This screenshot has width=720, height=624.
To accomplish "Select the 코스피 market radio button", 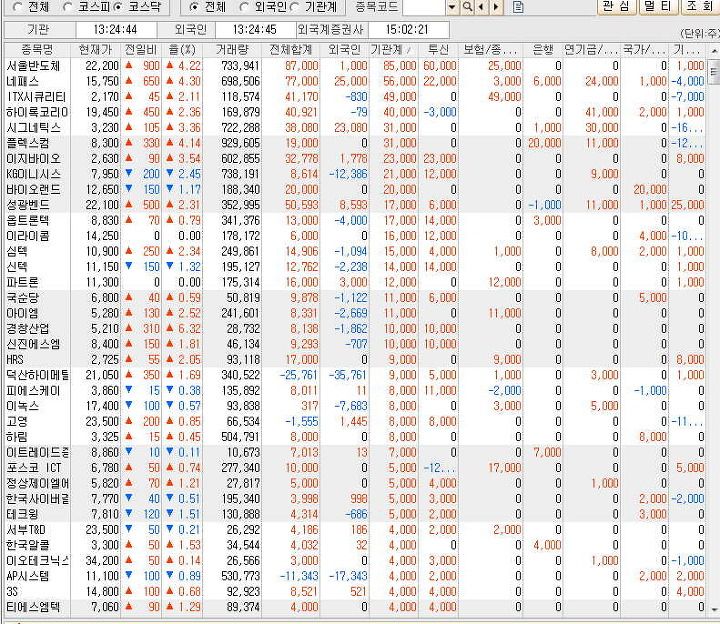I will click(68, 7).
